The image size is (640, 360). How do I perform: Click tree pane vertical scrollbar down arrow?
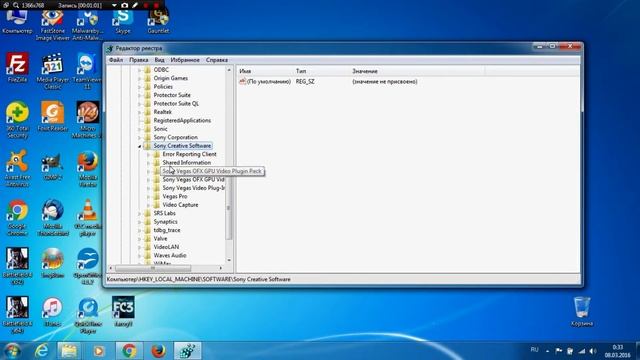[229, 260]
